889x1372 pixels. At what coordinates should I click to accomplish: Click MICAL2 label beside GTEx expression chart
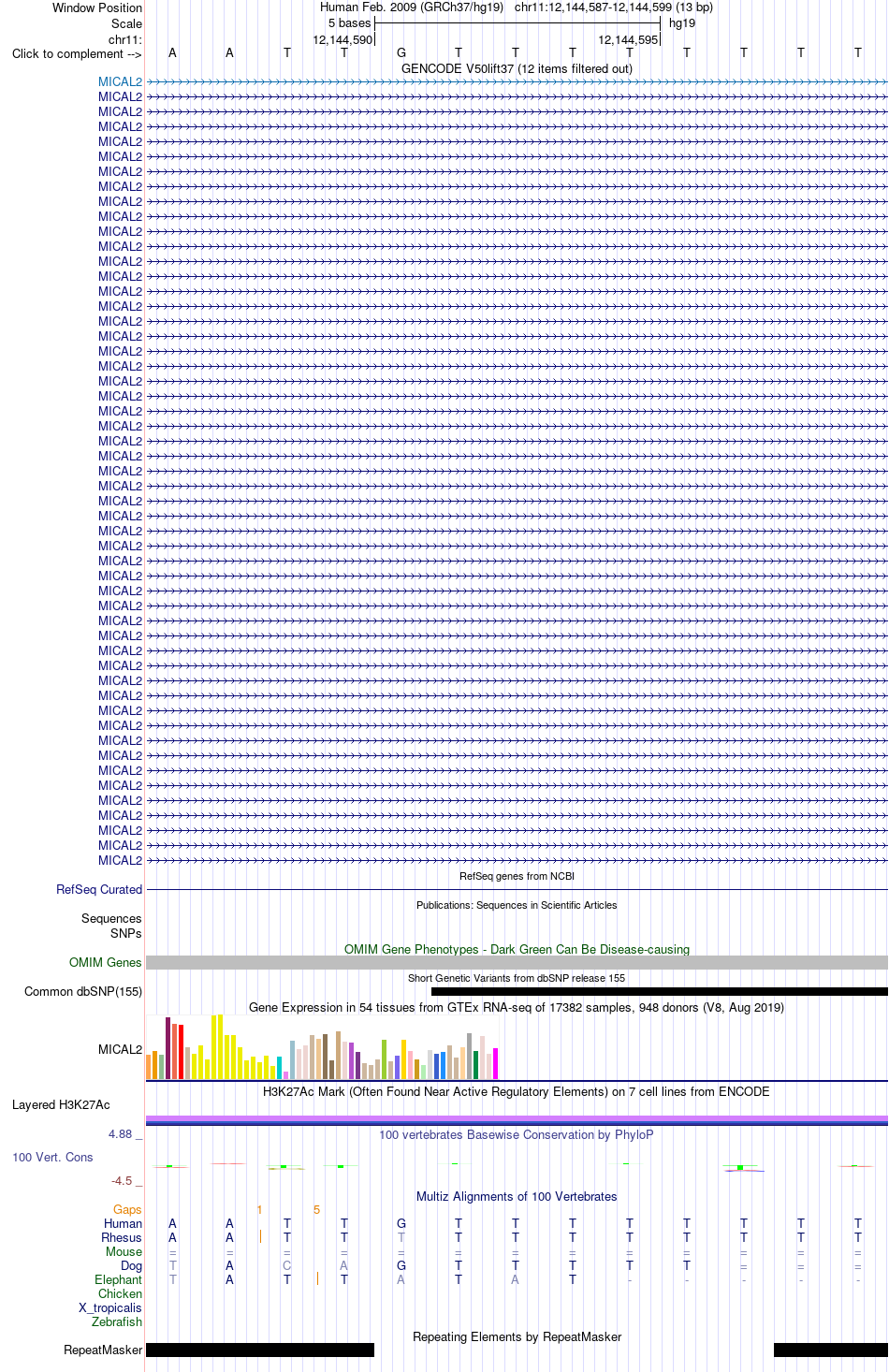(x=121, y=1049)
